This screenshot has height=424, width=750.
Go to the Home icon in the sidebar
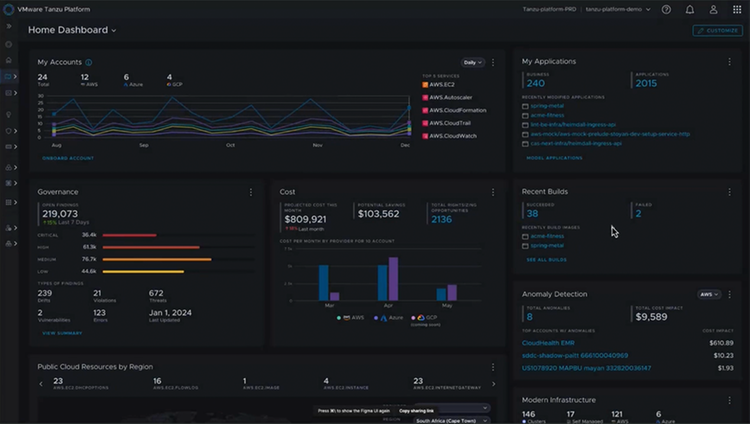[9, 60]
